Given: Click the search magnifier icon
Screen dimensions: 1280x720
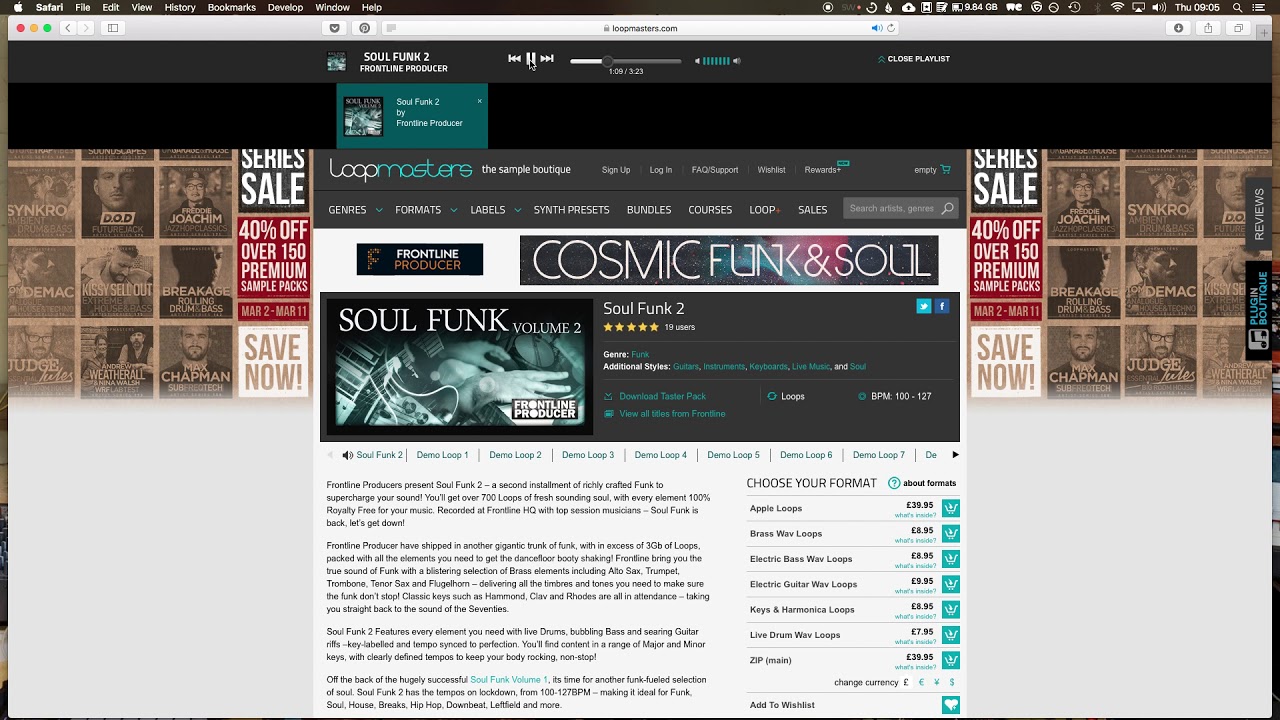Looking at the screenshot, I should (x=947, y=209).
